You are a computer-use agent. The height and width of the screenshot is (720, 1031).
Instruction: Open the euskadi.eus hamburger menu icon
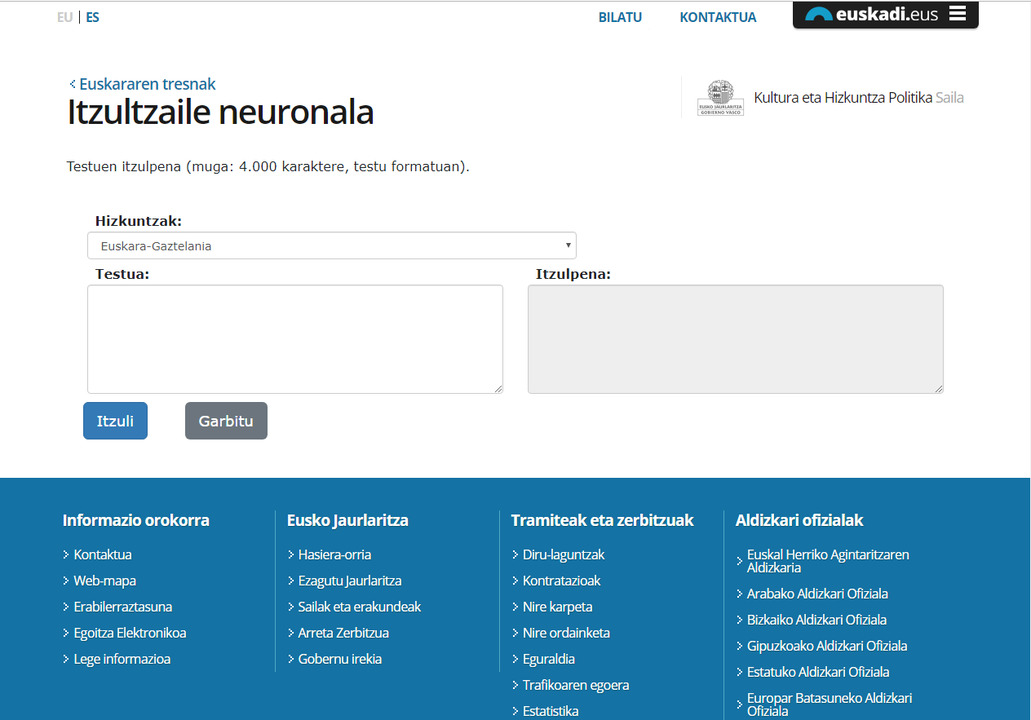957,14
